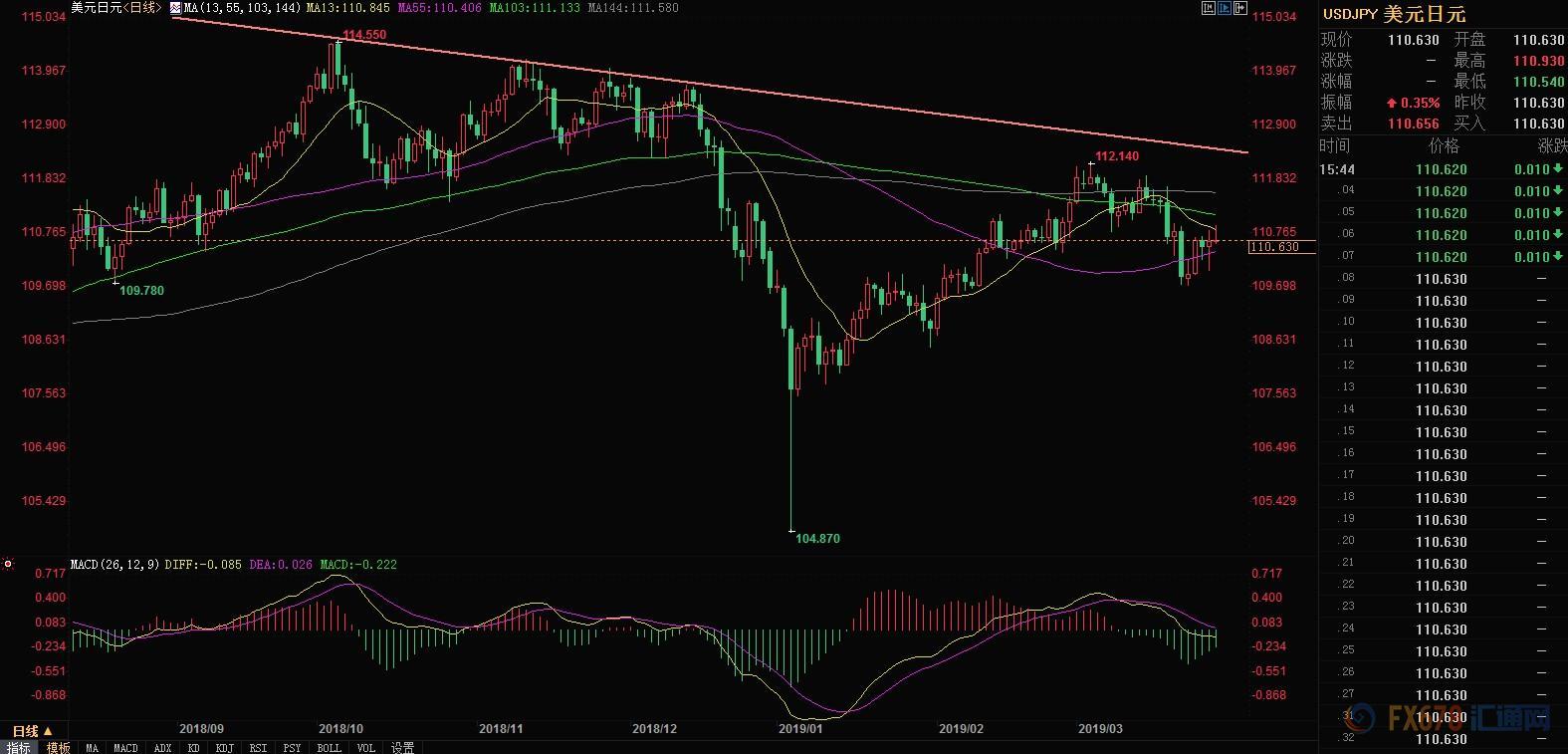Click the 112.140 peak price label
Viewport: 1568px width, 754px height.
pos(1117,155)
